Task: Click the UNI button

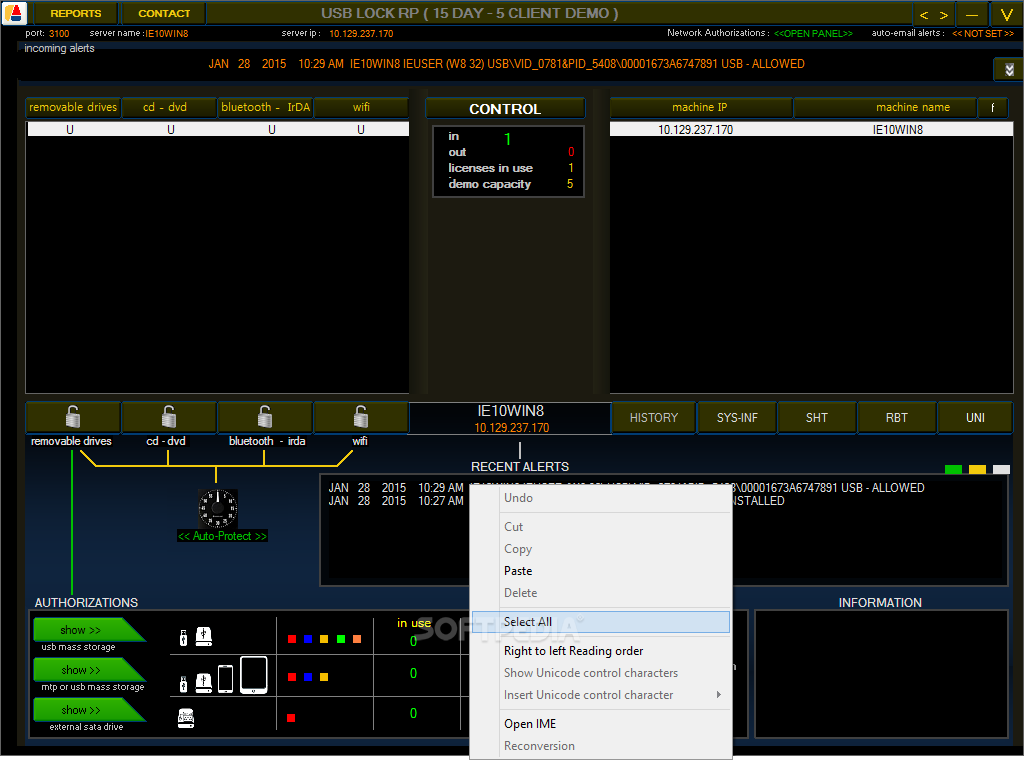Action: 975,418
